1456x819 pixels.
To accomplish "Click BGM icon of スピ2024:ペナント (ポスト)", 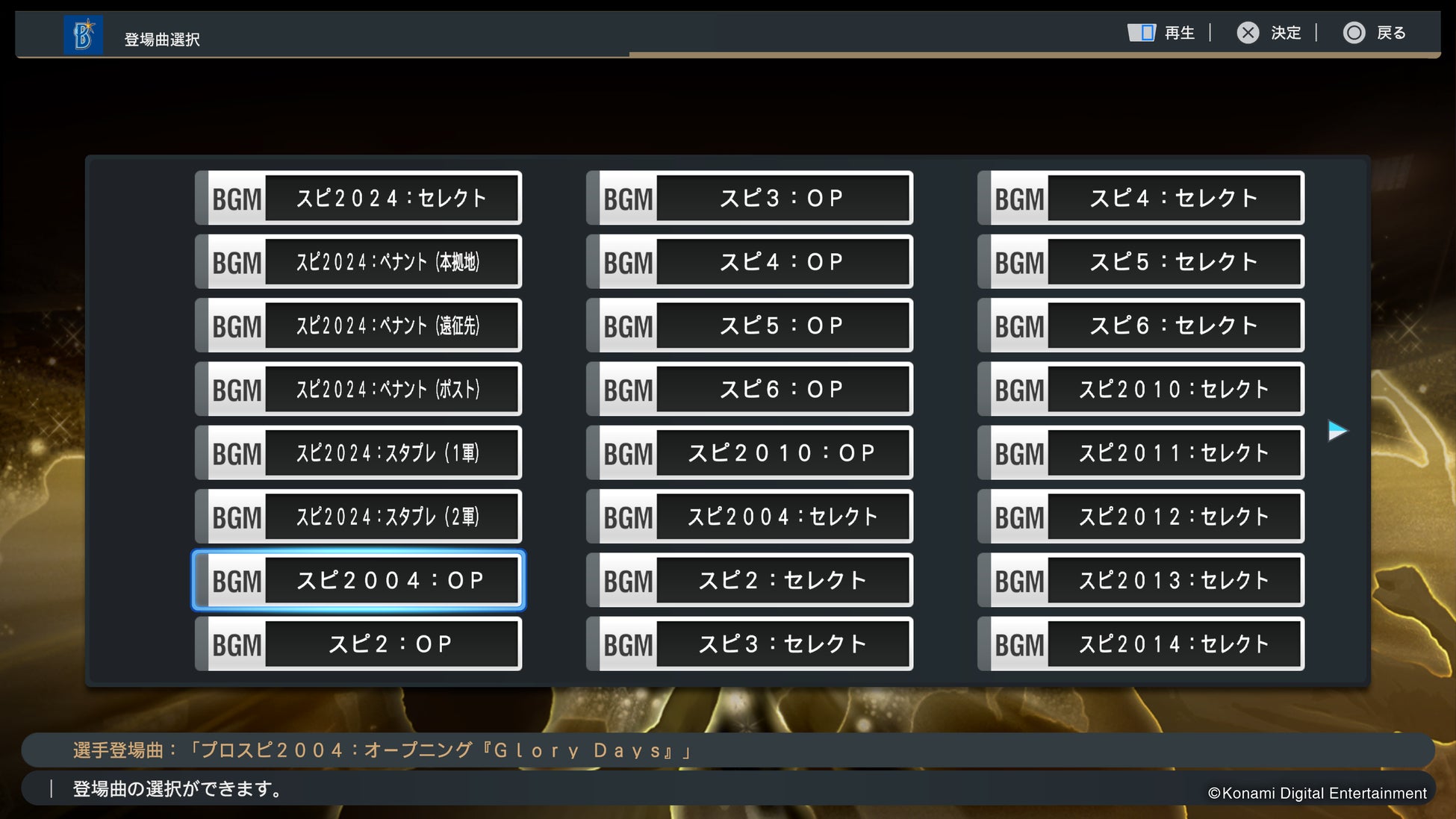I will click(x=237, y=390).
